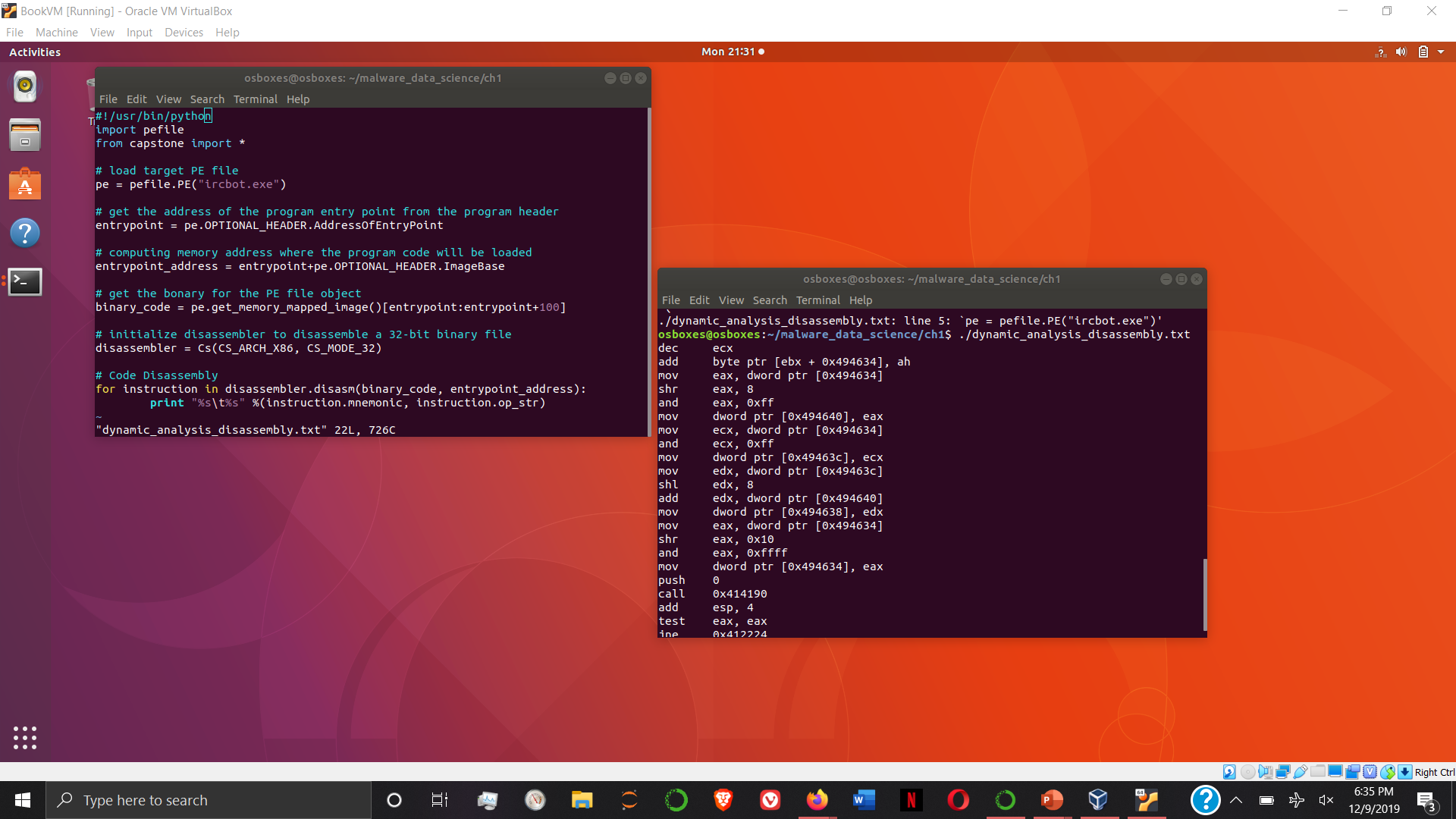Open Terminal menu in vim terminal window
This screenshot has height=819, width=1456.
(x=256, y=99)
